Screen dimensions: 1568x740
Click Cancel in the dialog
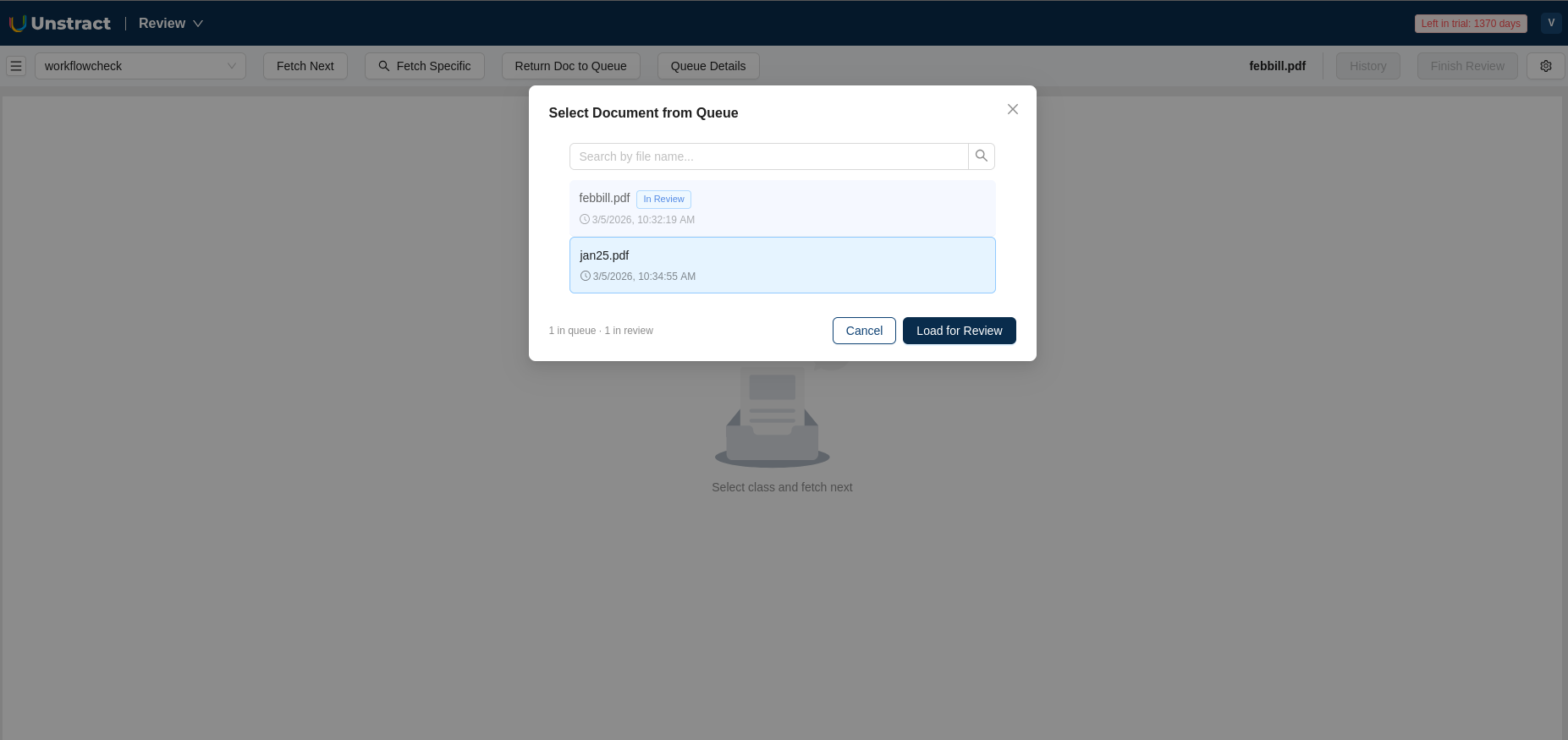pyautogui.click(x=864, y=331)
